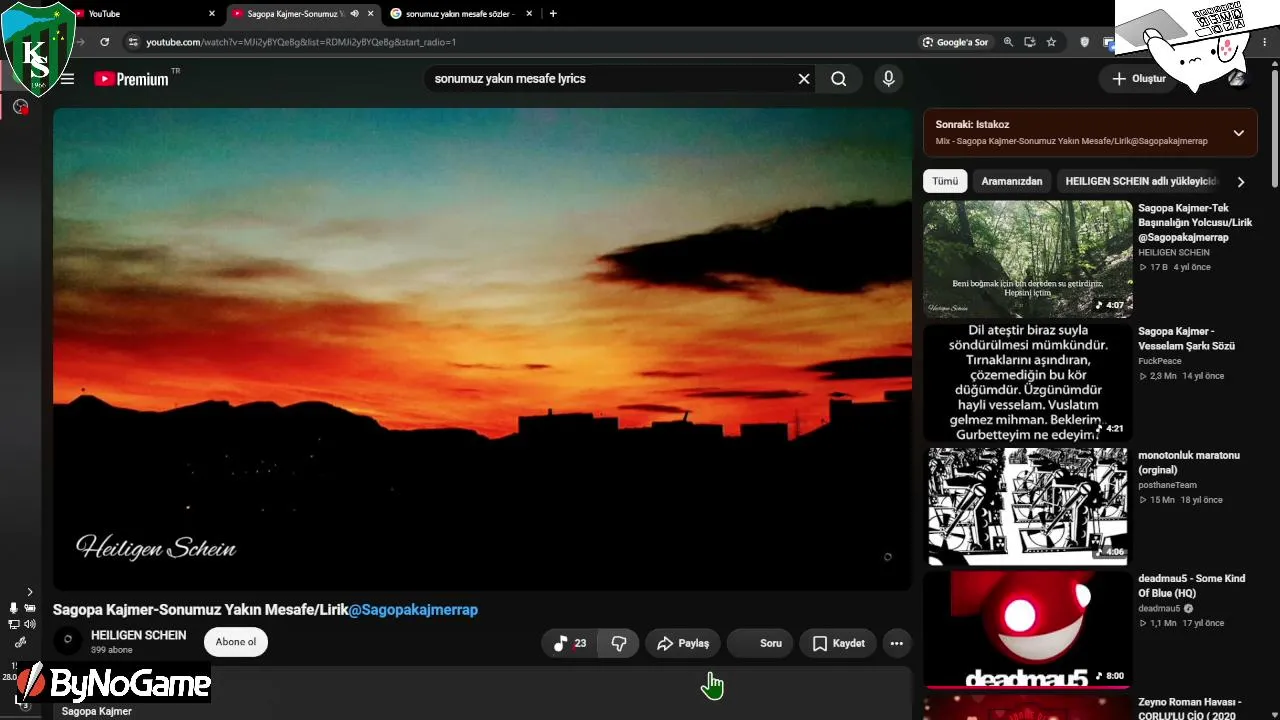Share the video with 'Paylaş'

coord(683,643)
